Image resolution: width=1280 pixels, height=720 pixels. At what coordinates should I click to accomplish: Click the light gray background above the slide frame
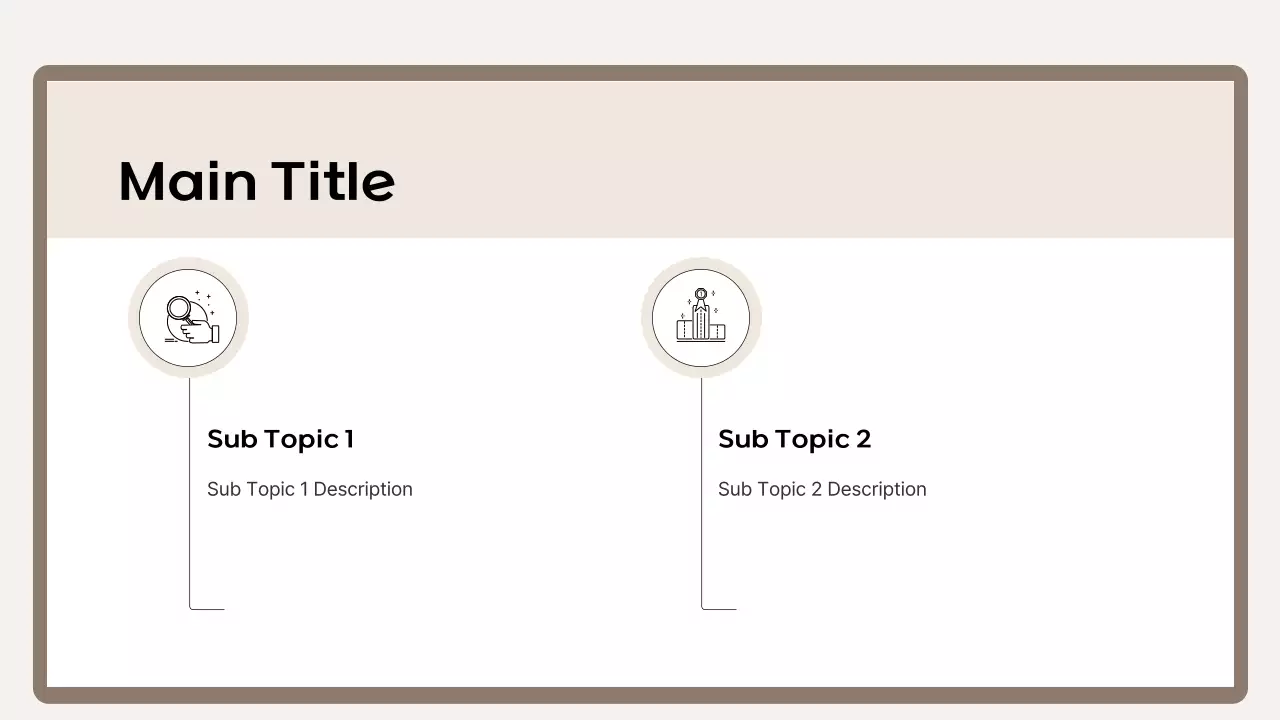[640, 30]
